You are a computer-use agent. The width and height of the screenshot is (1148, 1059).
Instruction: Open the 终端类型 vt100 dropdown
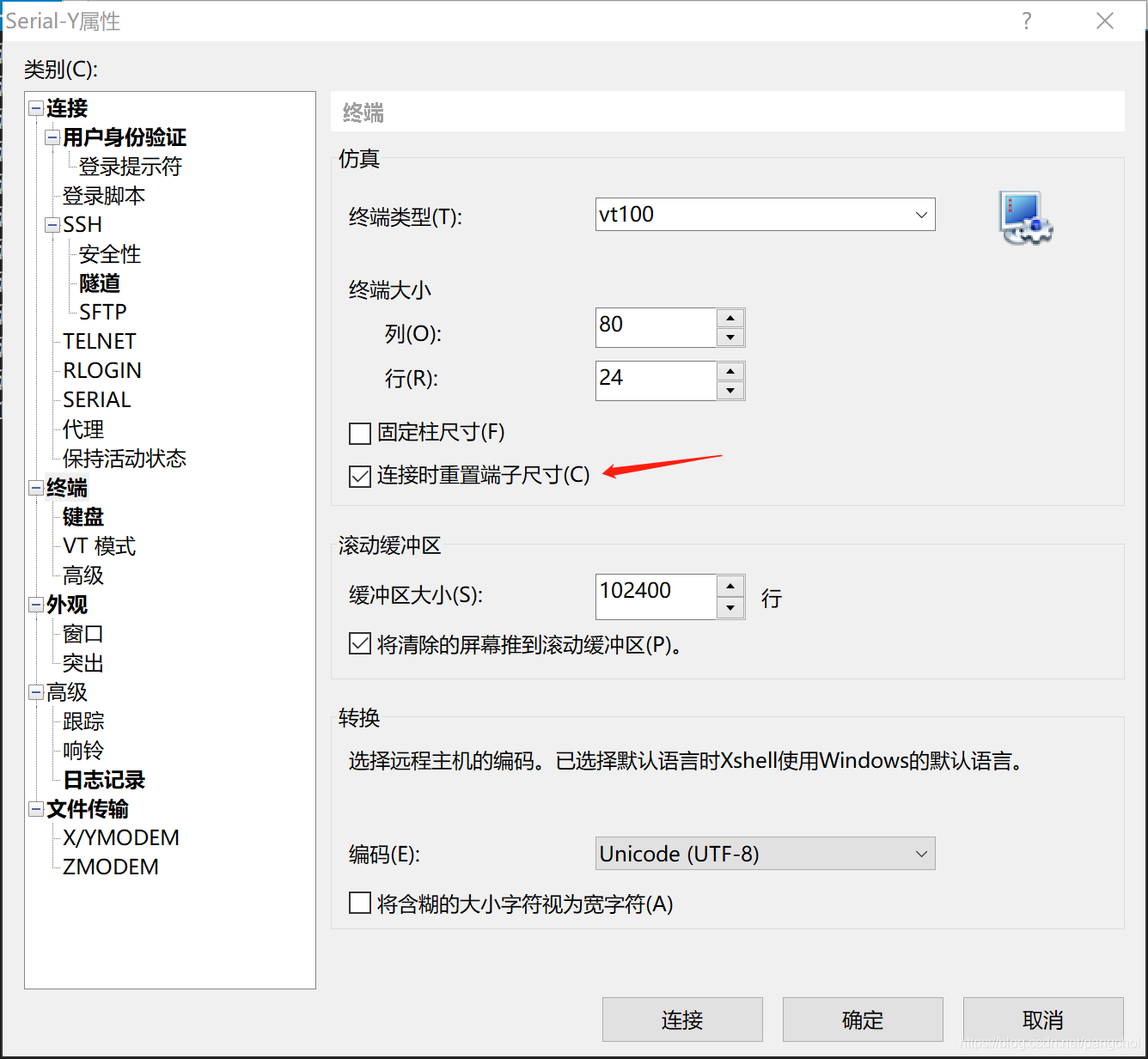[920, 215]
